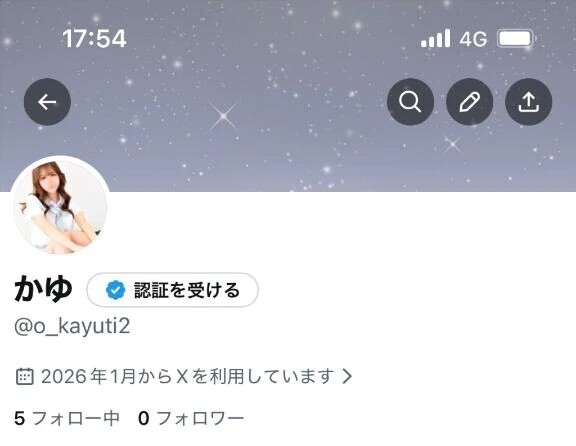Click the display name かゆ
The width and height of the screenshot is (576, 446).
tap(43, 289)
